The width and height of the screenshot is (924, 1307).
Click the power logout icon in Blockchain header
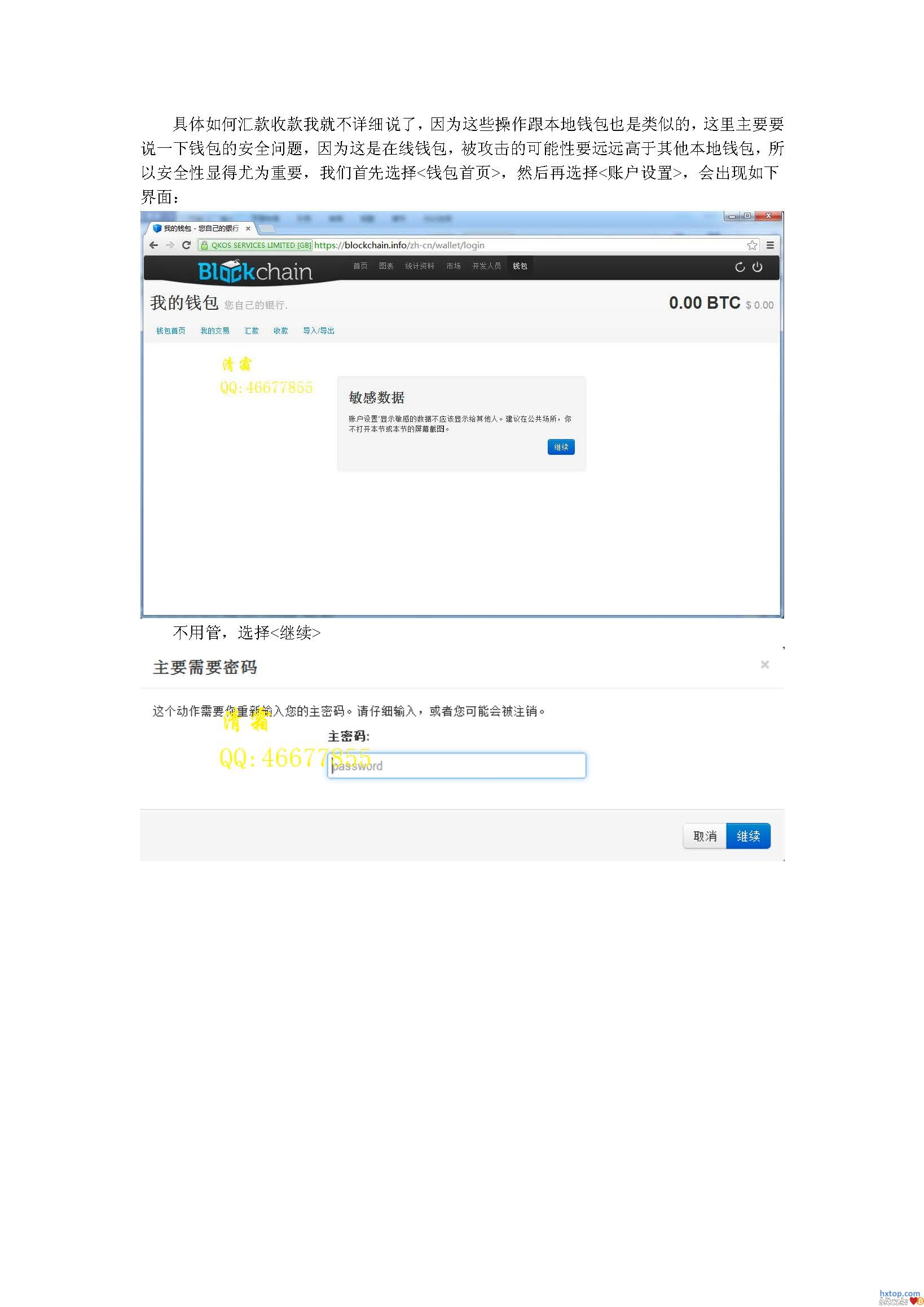(757, 267)
